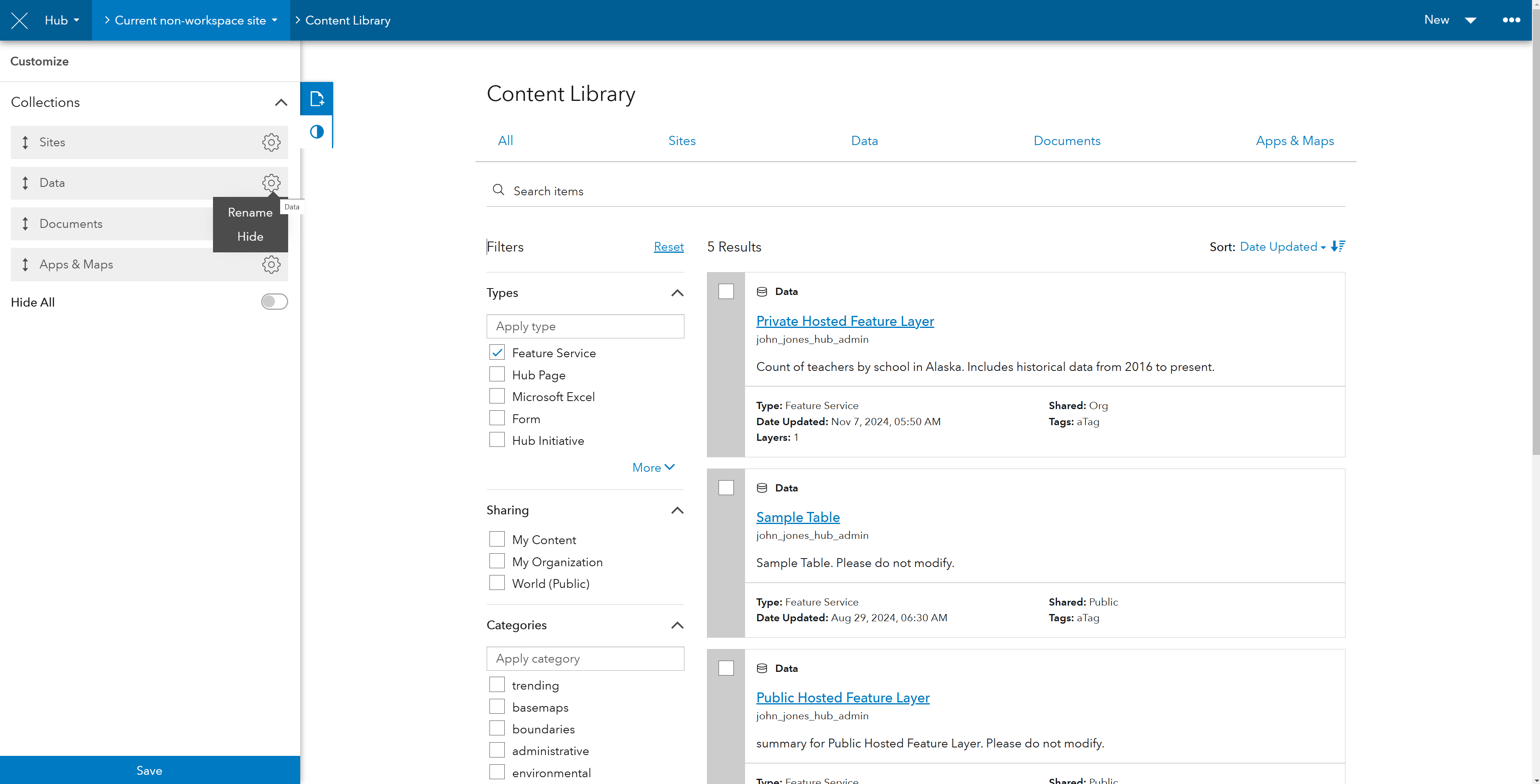Open settings gear for Apps & Maps collection

pyautogui.click(x=271, y=265)
